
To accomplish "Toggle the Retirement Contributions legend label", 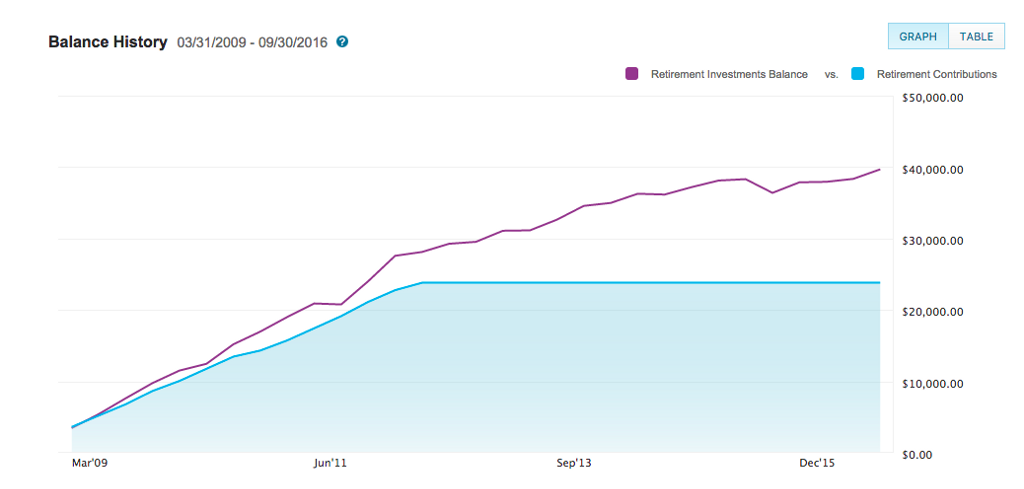I will tap(936, 74).
